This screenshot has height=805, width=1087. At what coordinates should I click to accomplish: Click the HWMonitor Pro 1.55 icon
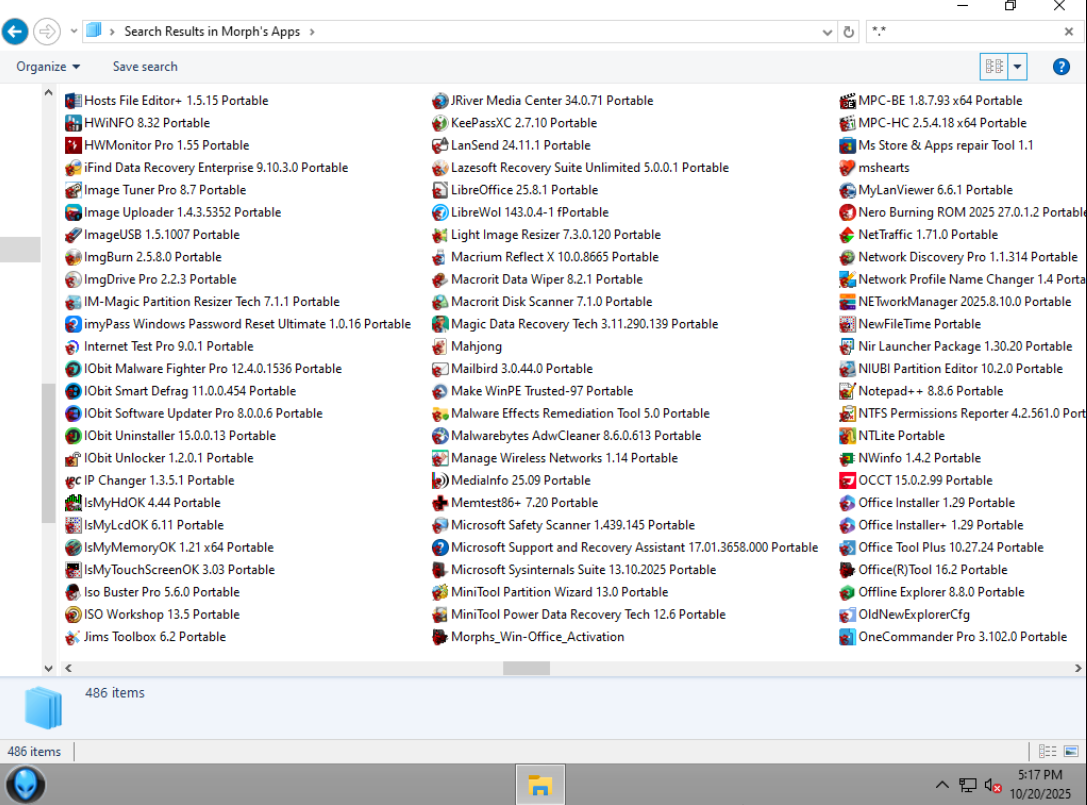coord(73,145)
